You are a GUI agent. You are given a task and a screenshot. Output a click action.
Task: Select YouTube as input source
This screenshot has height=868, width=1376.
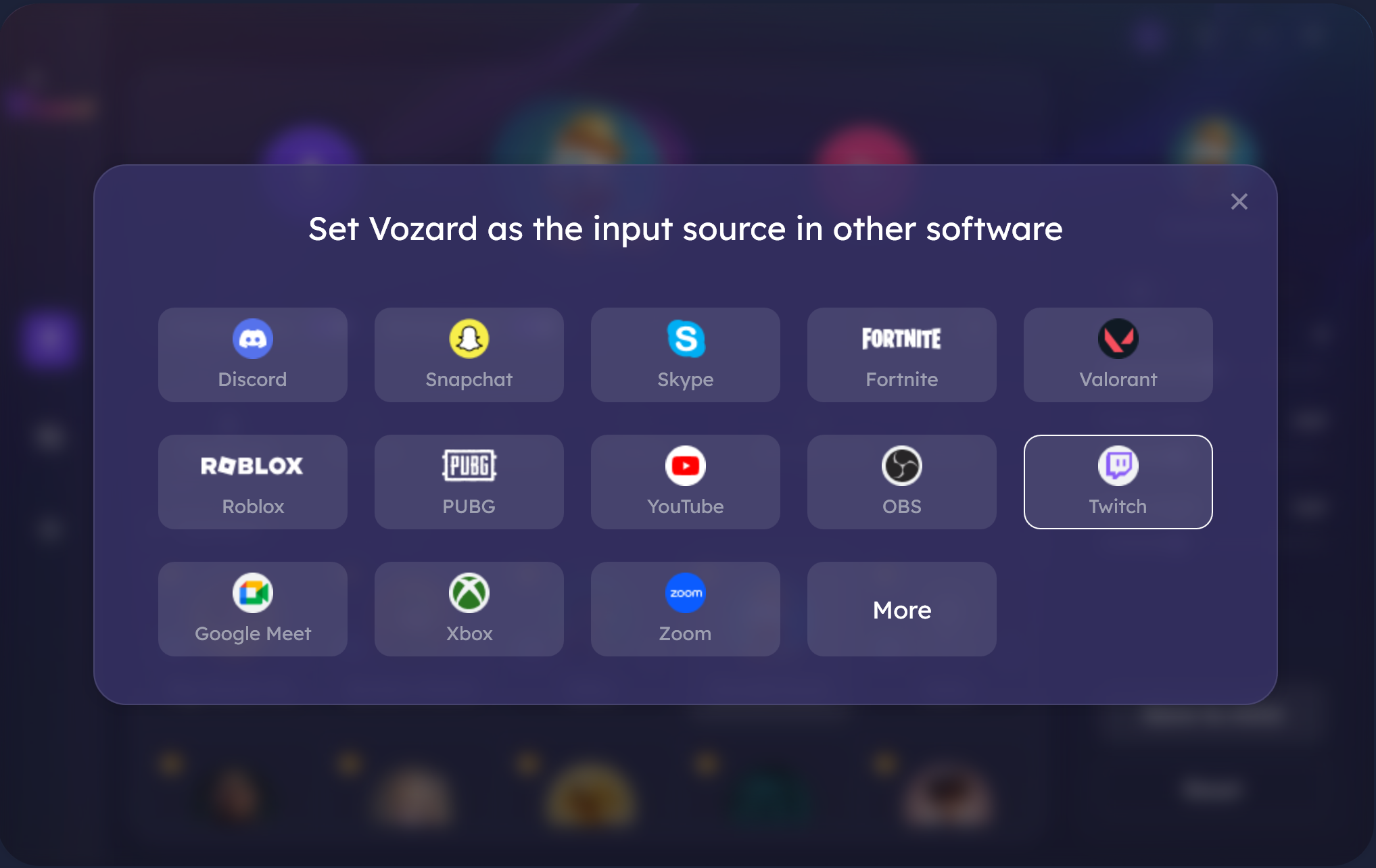685,482
